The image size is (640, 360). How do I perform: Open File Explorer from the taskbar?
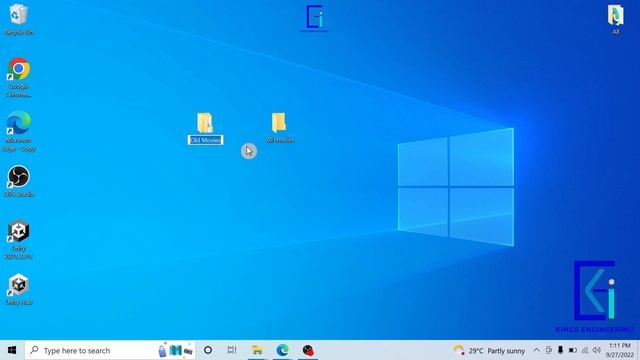tap(257, 350)
